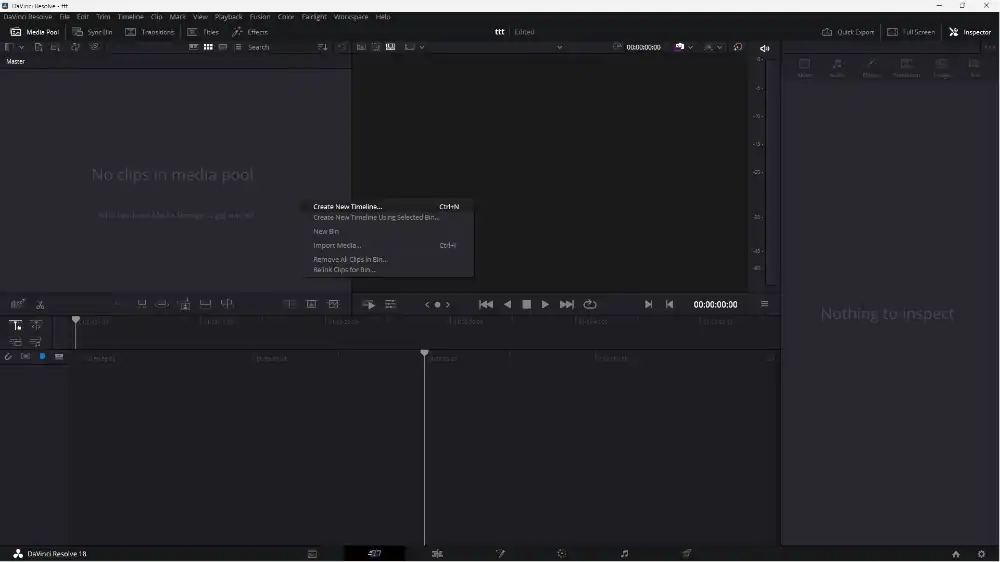This screenshot has height=562, width=1000.
Task: Toggle the Inspector panel
Action: pos(970,32)
